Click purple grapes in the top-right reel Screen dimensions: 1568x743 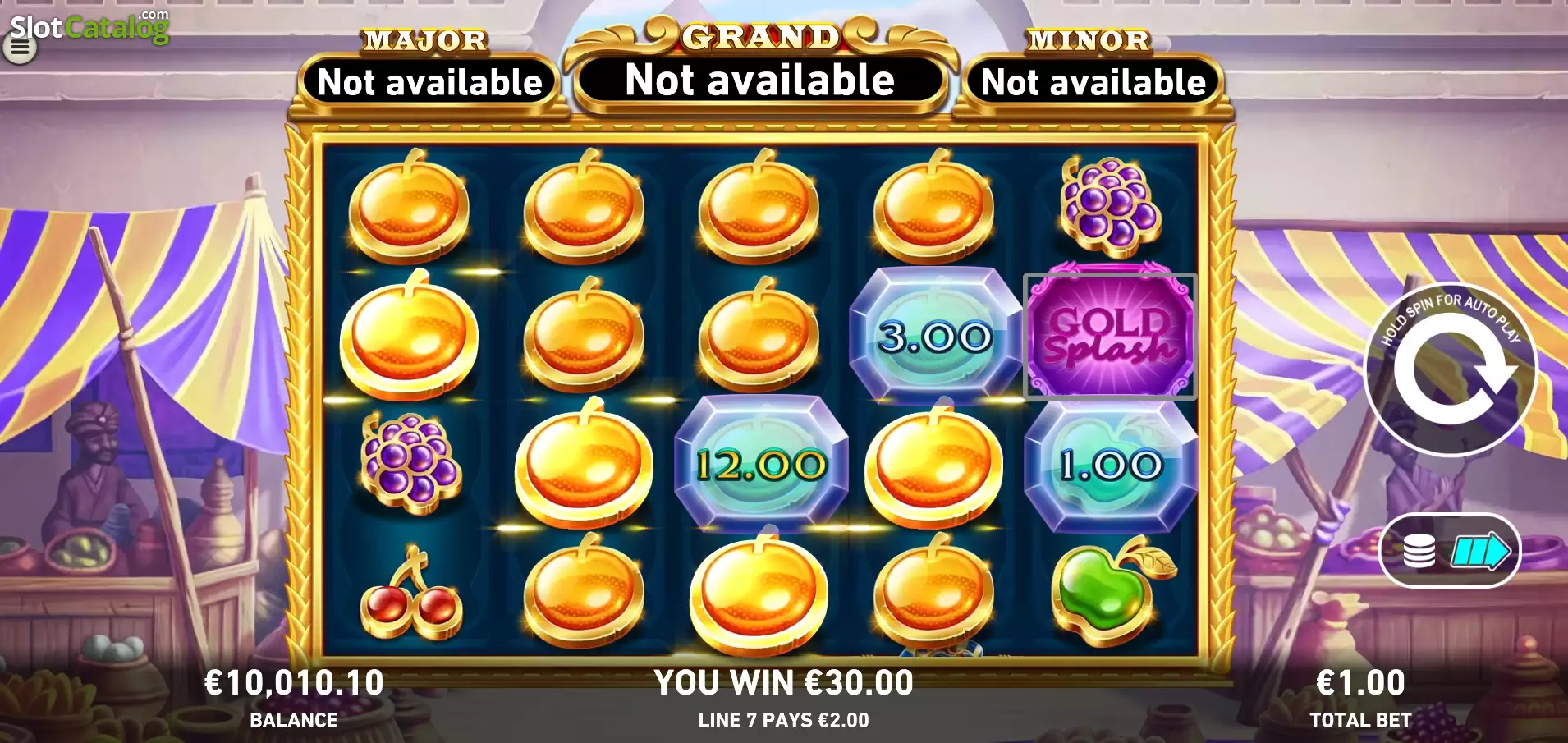tap(1110, 206)
